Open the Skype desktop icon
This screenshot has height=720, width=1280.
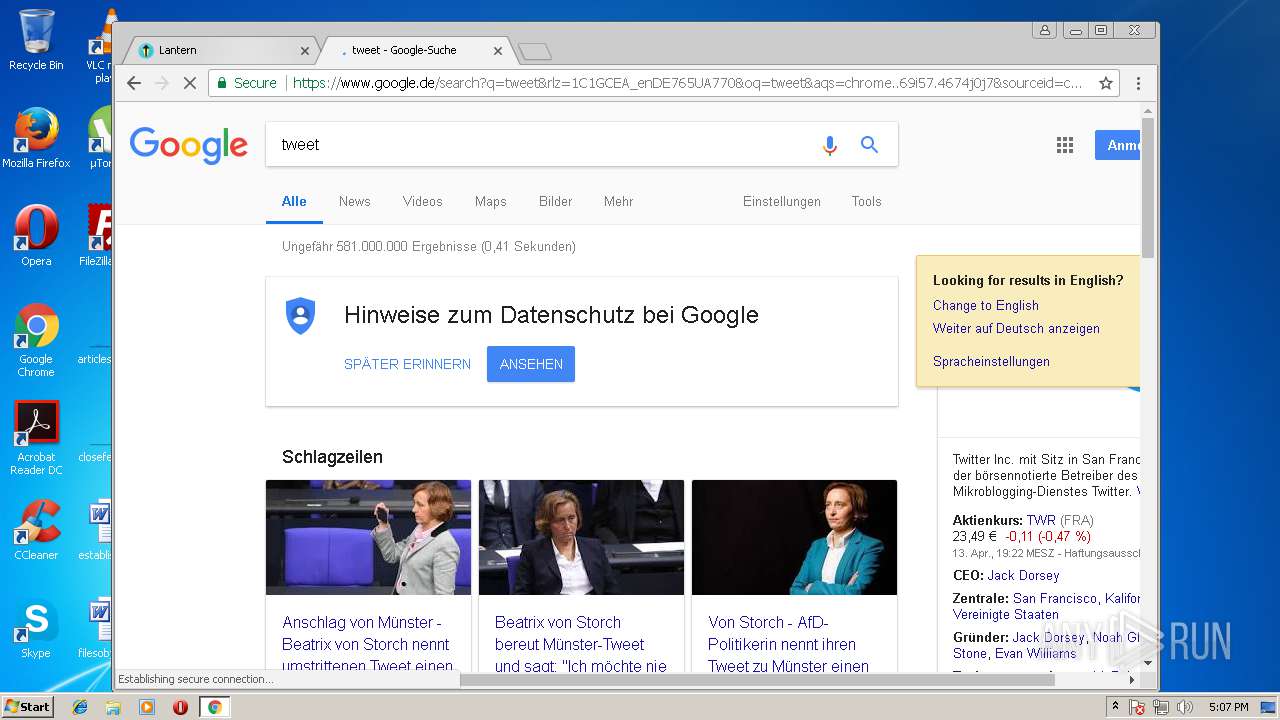pyautogui.click(x=36, y=628)
